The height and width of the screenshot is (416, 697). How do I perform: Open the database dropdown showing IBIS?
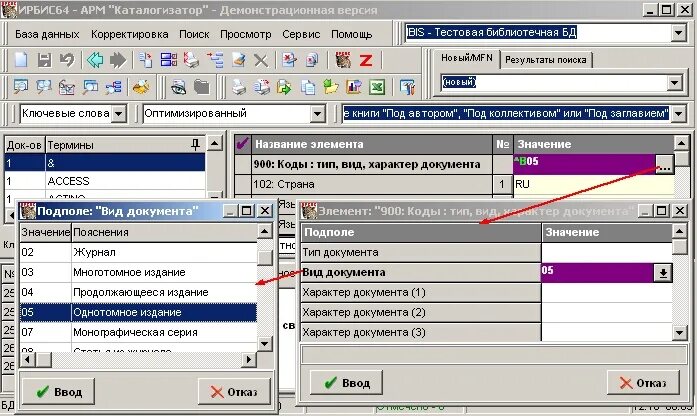tap(679, 32)
